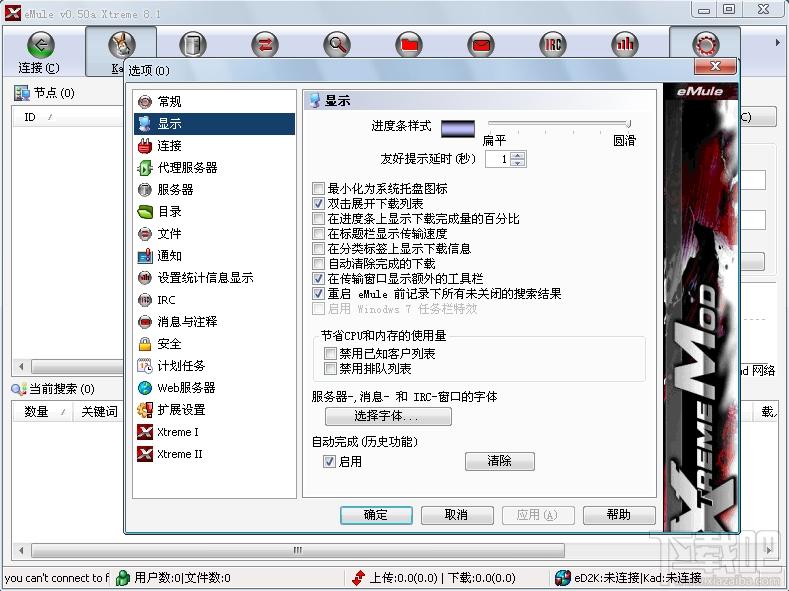Image resolution: width=789 pixels, height=591 pixels.
Task: Click the progress bar style slider
Action: point(560,124)
